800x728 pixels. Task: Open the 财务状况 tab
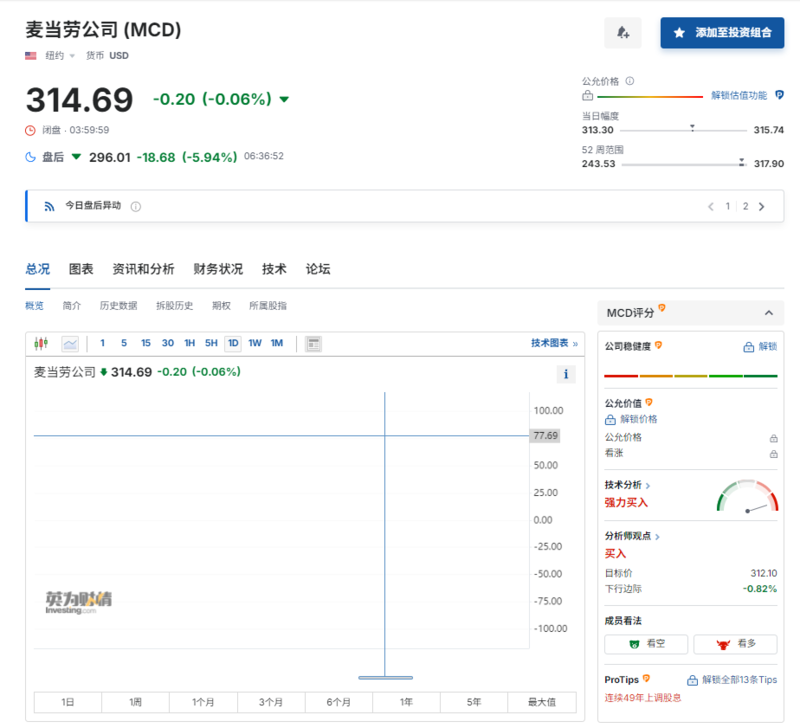[x=218, y=269]
